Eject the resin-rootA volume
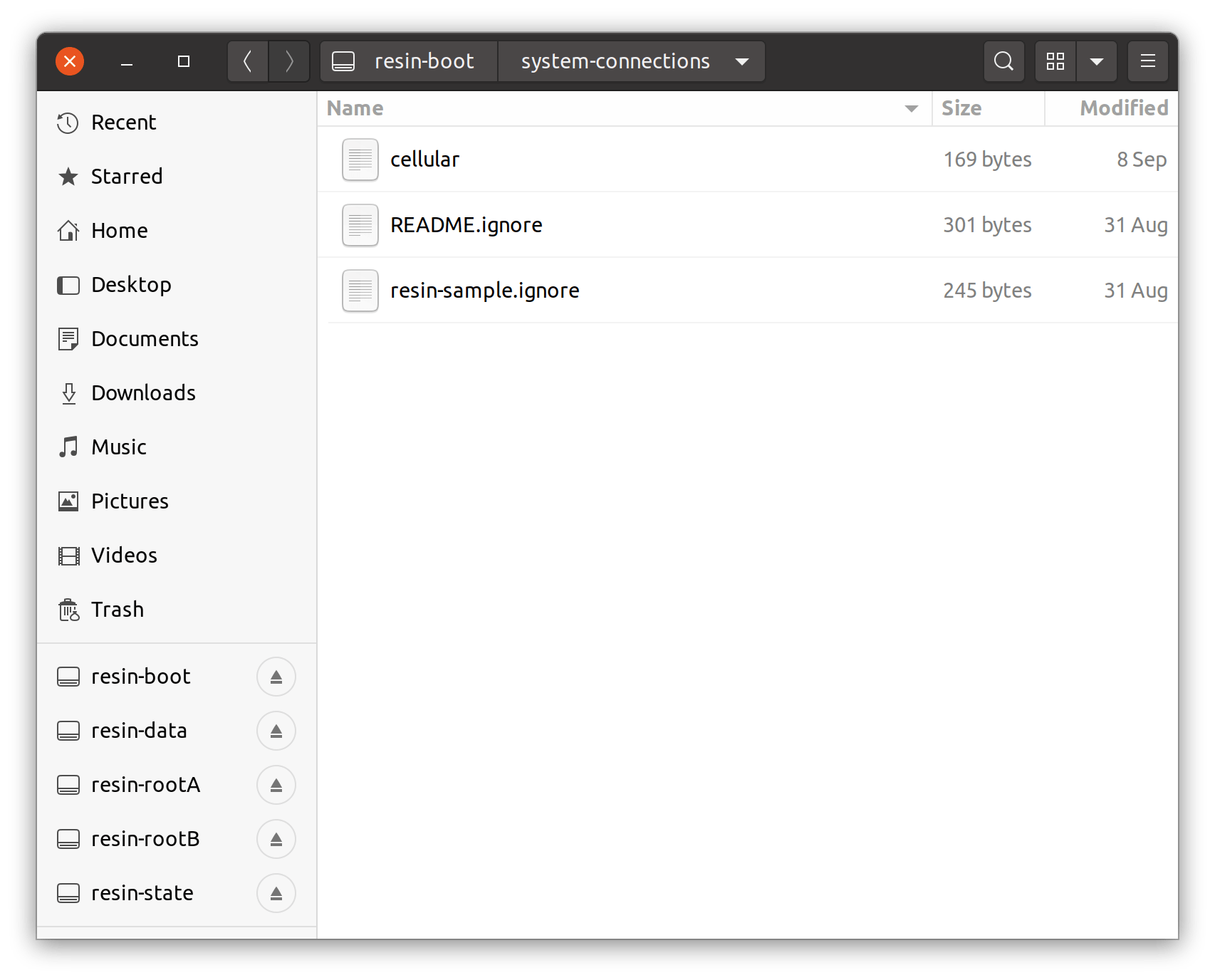This screenshot has height=980, width=1215. click(276, 785)
